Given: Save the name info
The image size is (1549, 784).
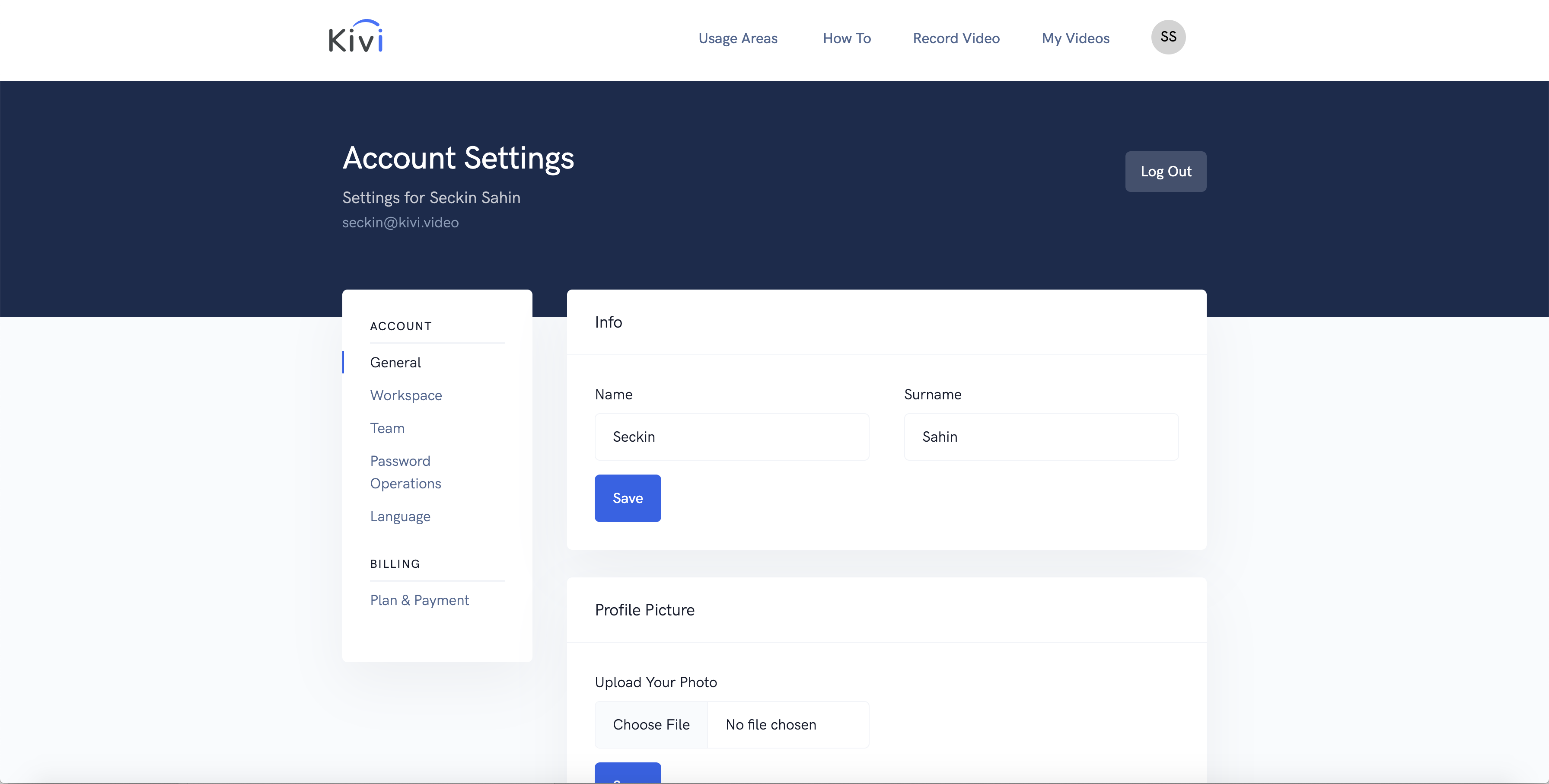Looking at the screenshot, I should tap(627, 498).
